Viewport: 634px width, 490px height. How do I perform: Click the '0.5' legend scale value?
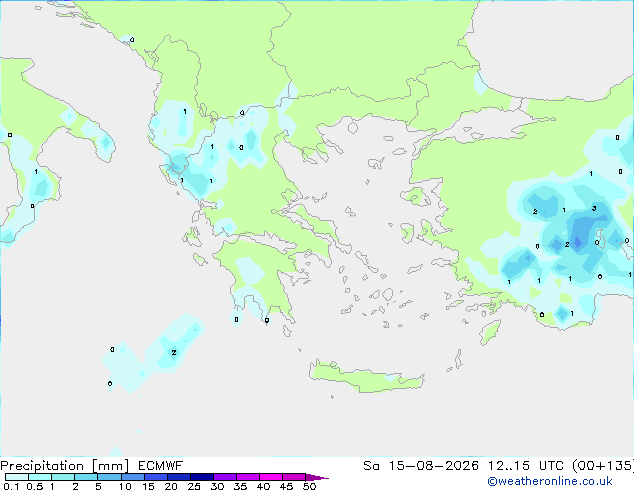pyautogui.click(x=35, y=486)
